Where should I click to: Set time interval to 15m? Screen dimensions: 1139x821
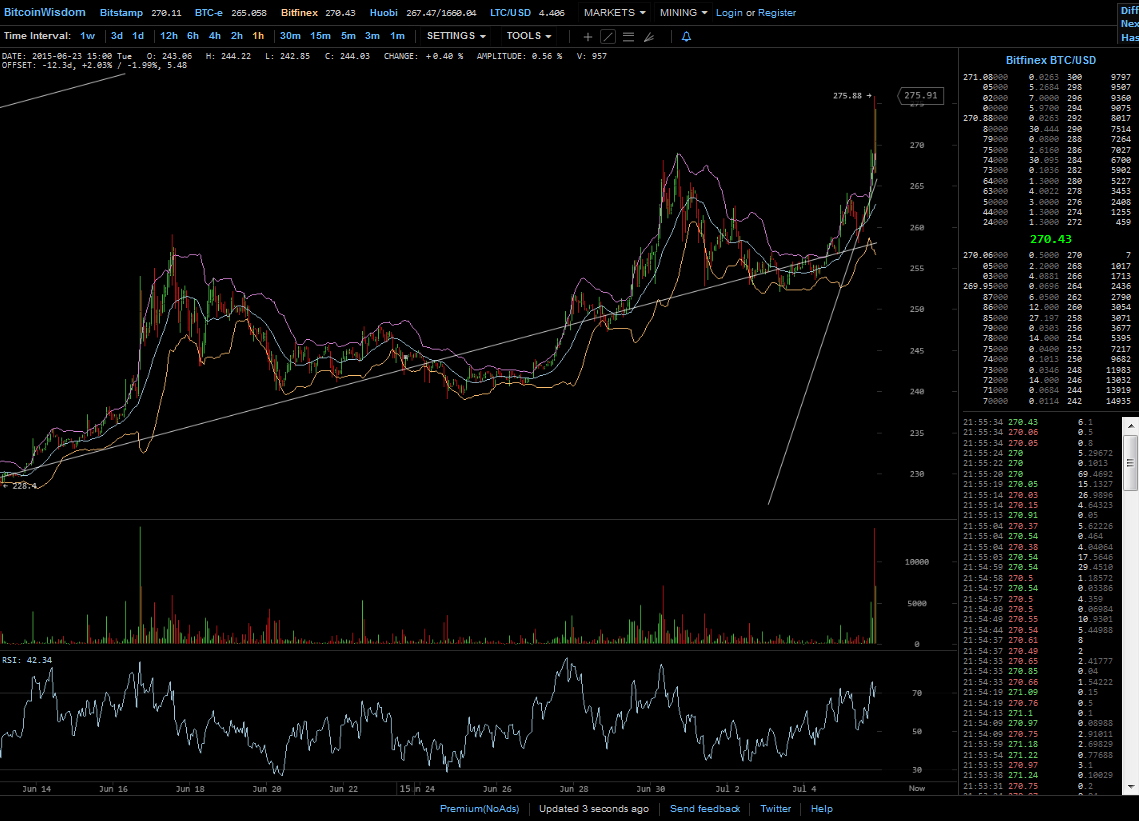click(320, 36)
